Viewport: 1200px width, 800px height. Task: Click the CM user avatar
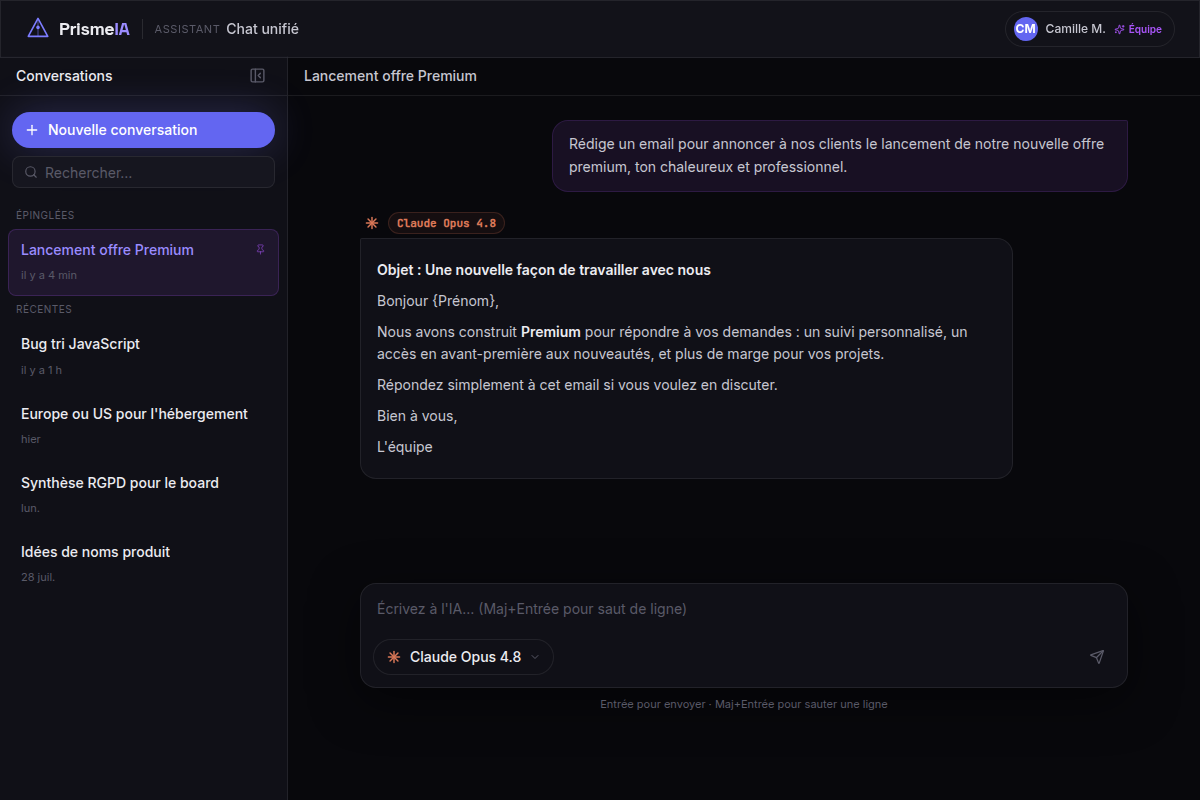click(x=1026, y=29)
